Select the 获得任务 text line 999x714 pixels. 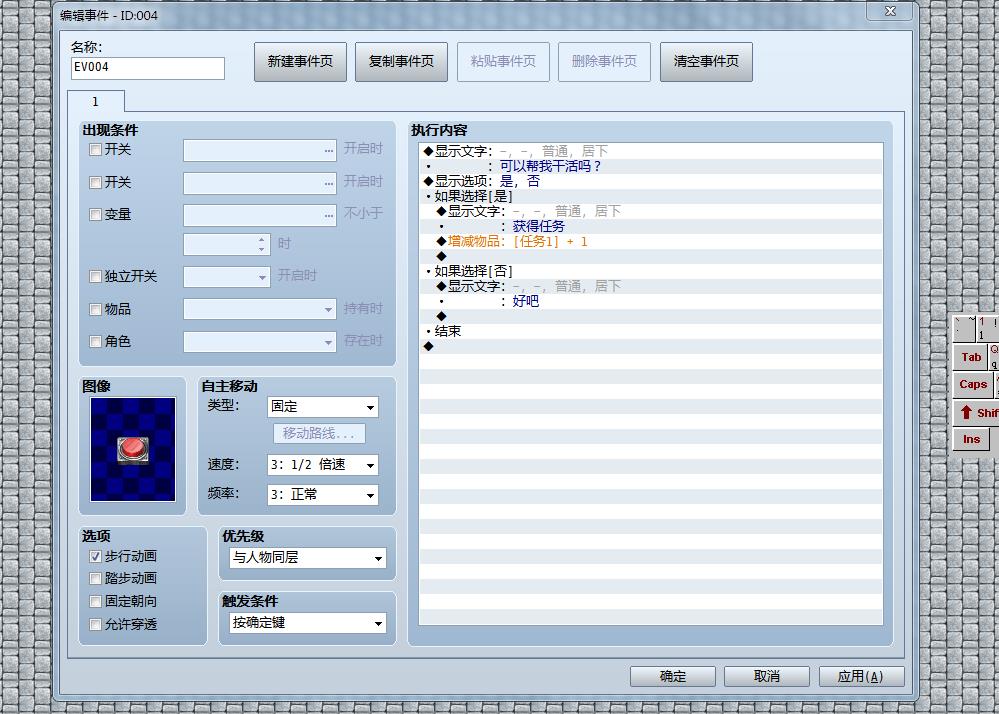tap(651, 226)
